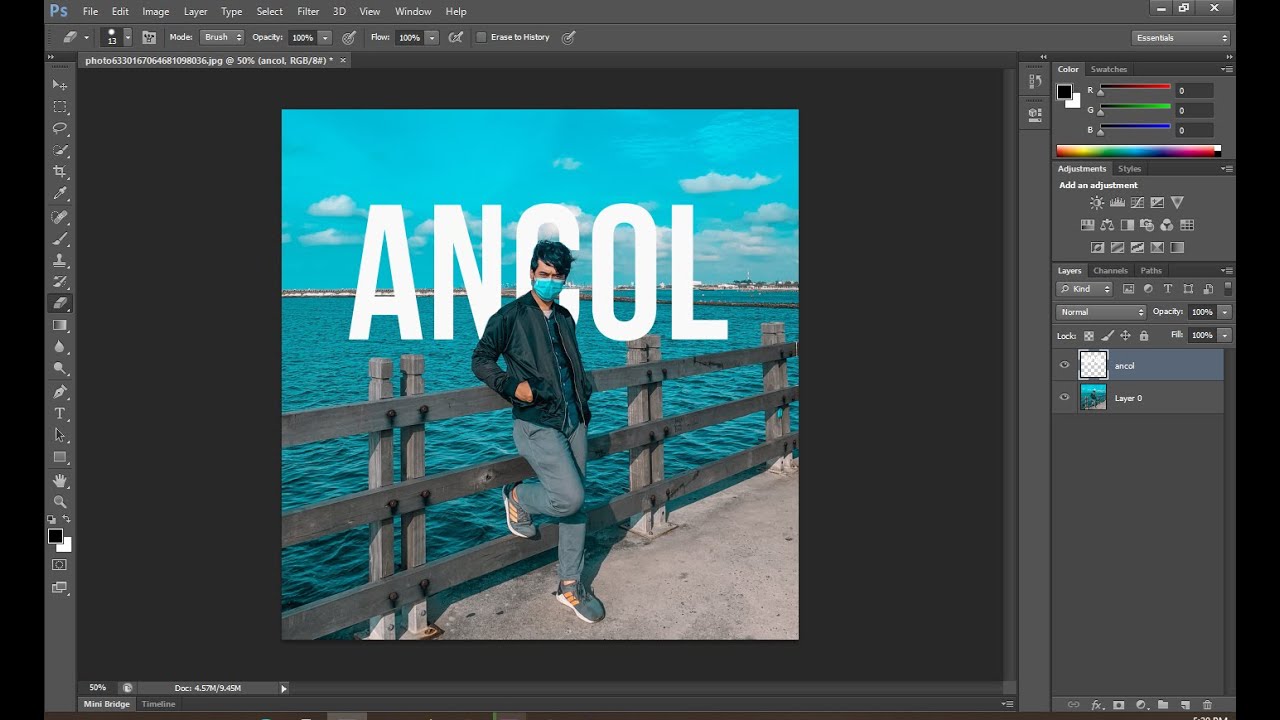Screen dimensions: 1280x720
Task: Select the History Brush tool
Action: point(60,282)
